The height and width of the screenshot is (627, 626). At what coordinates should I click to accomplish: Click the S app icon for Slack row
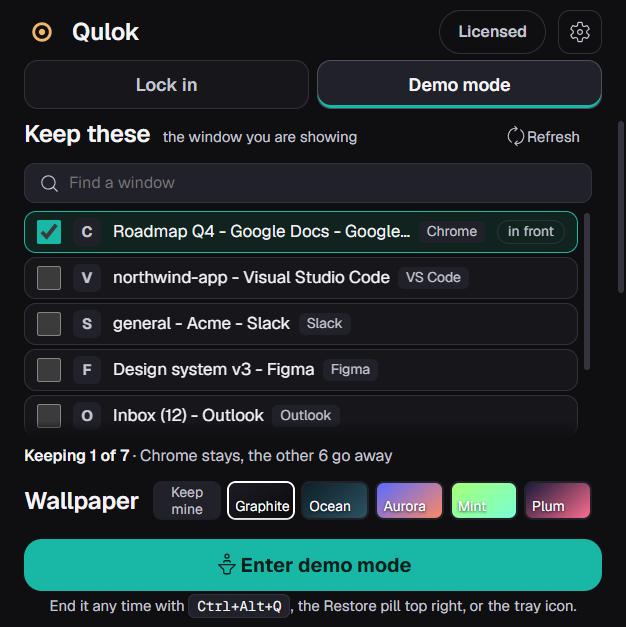coord(87,324)
